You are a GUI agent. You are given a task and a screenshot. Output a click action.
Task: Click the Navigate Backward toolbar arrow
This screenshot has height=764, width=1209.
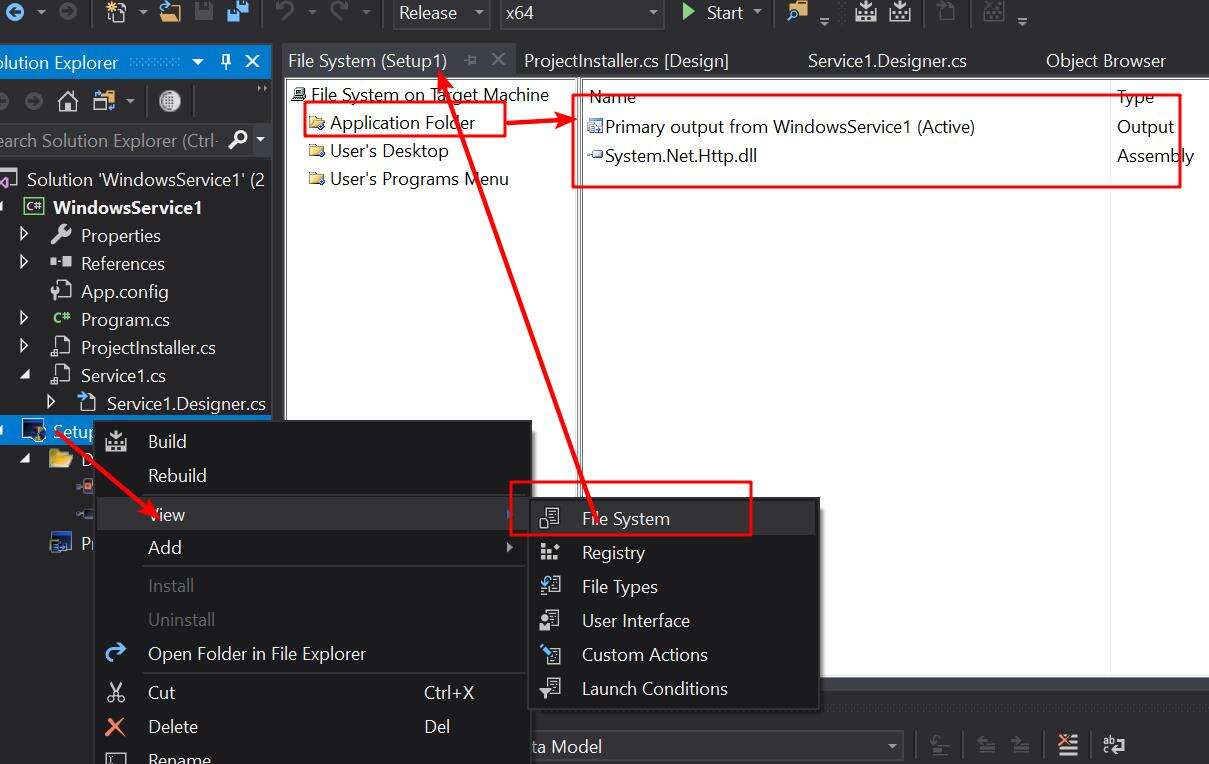[14, 13]
